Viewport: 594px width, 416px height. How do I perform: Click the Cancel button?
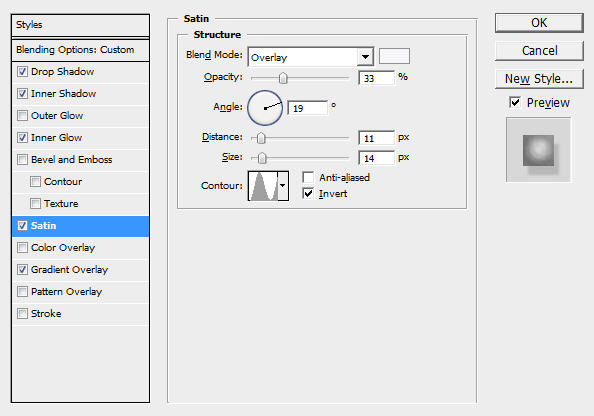click(x=539, y=50)
